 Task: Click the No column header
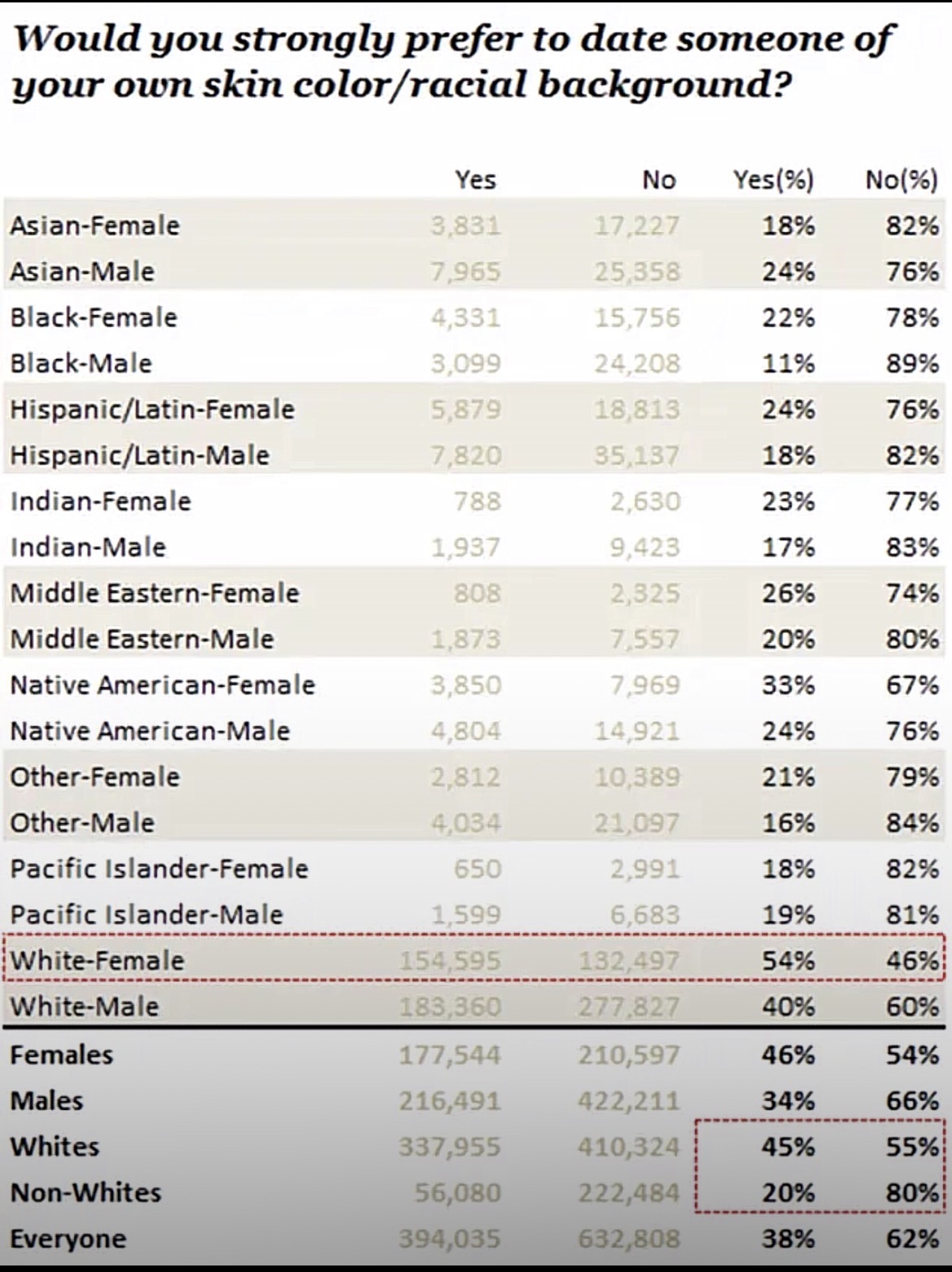click(x=659, y=179)
